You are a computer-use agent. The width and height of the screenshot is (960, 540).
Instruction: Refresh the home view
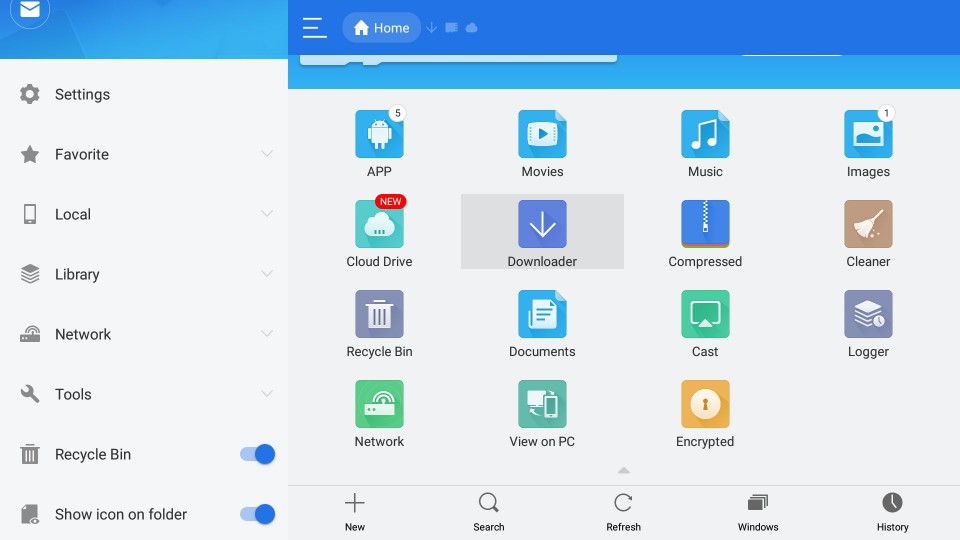[623, 512]
